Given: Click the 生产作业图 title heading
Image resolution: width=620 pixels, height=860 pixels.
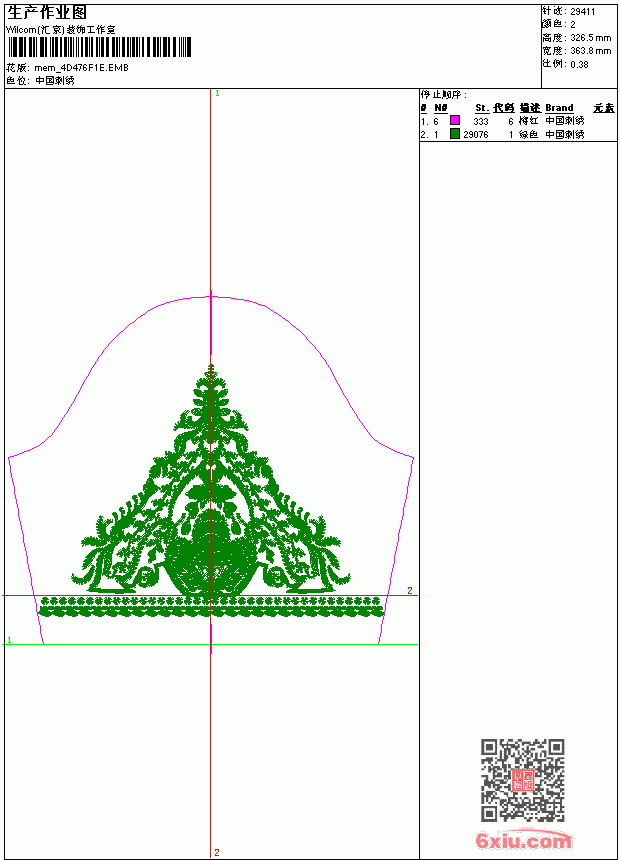Looking at the screenshot, I should point(47,13).
